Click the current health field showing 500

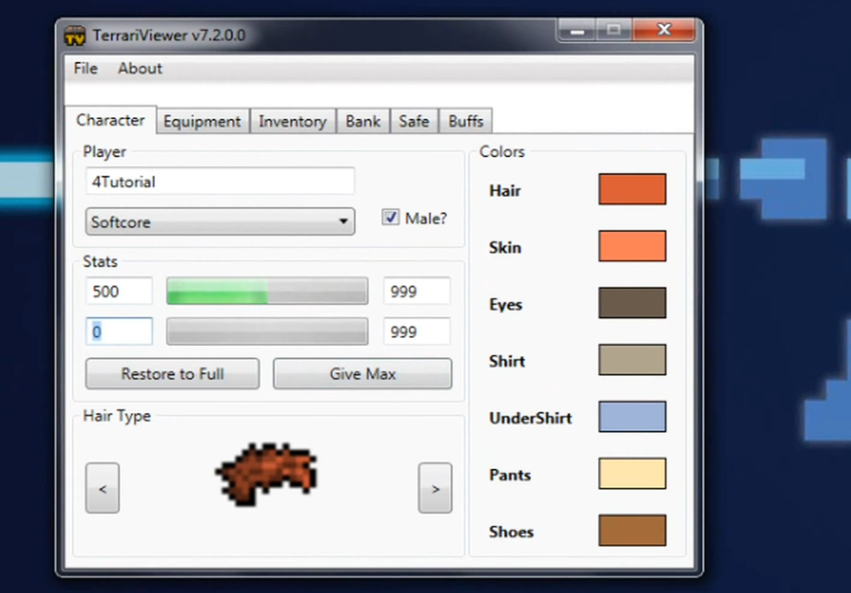(119, 291)
